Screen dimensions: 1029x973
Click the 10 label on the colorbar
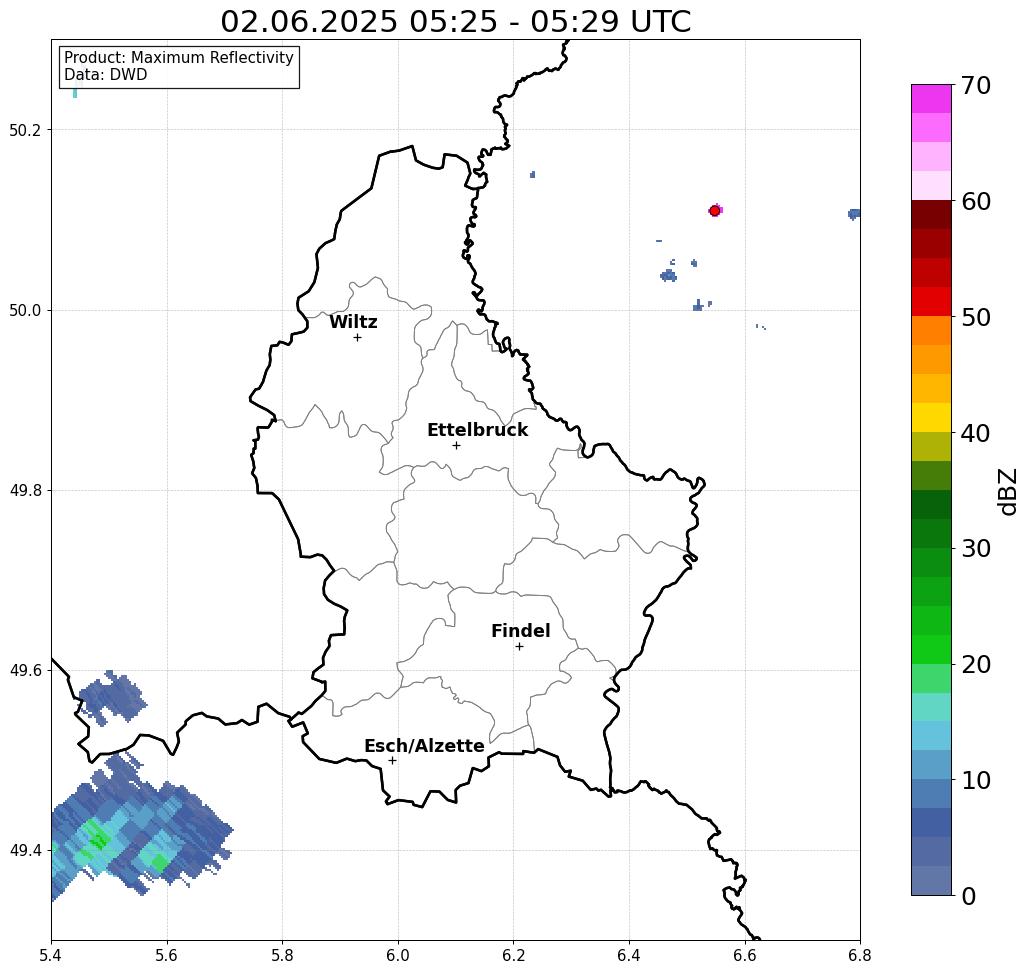(975, 779)
